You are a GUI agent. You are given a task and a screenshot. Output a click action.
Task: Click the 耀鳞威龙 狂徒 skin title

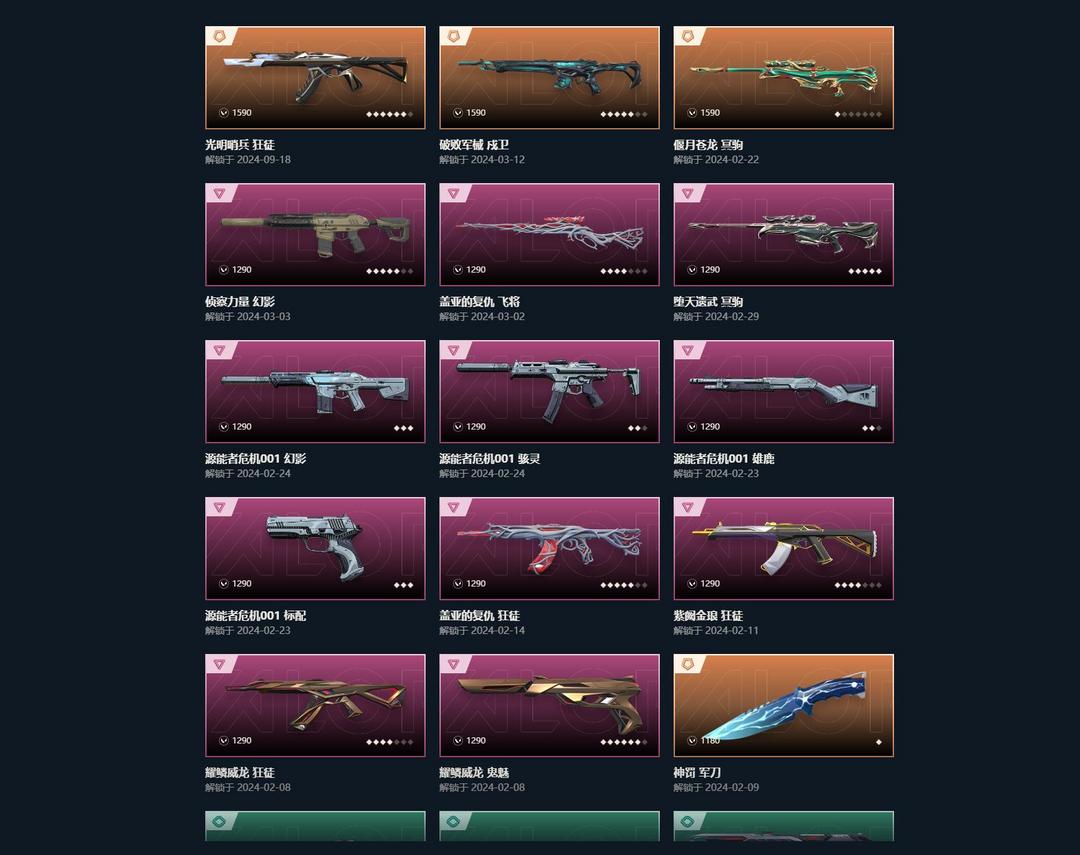tap(240, 772)
